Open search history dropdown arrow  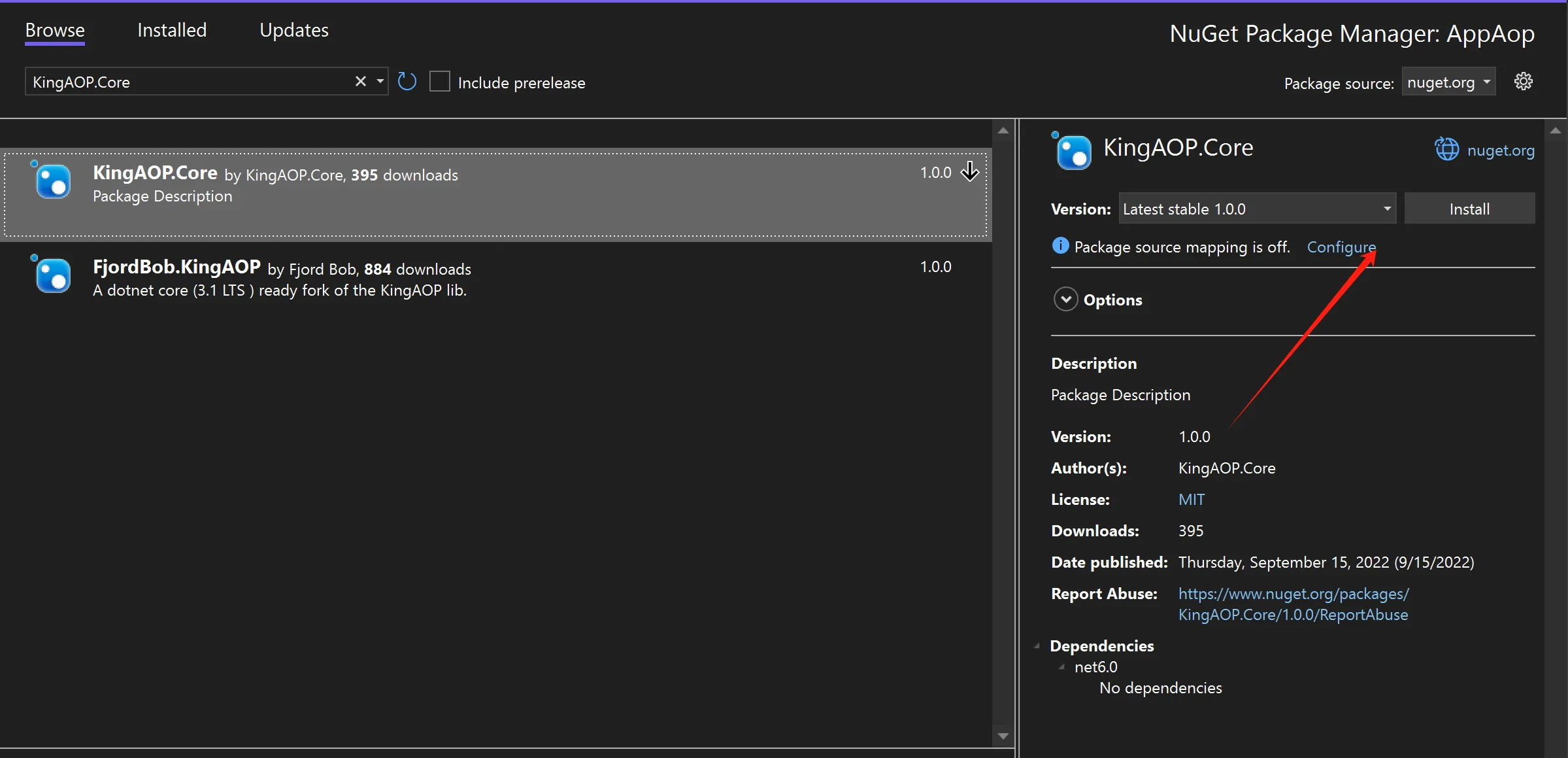[380, 81]
